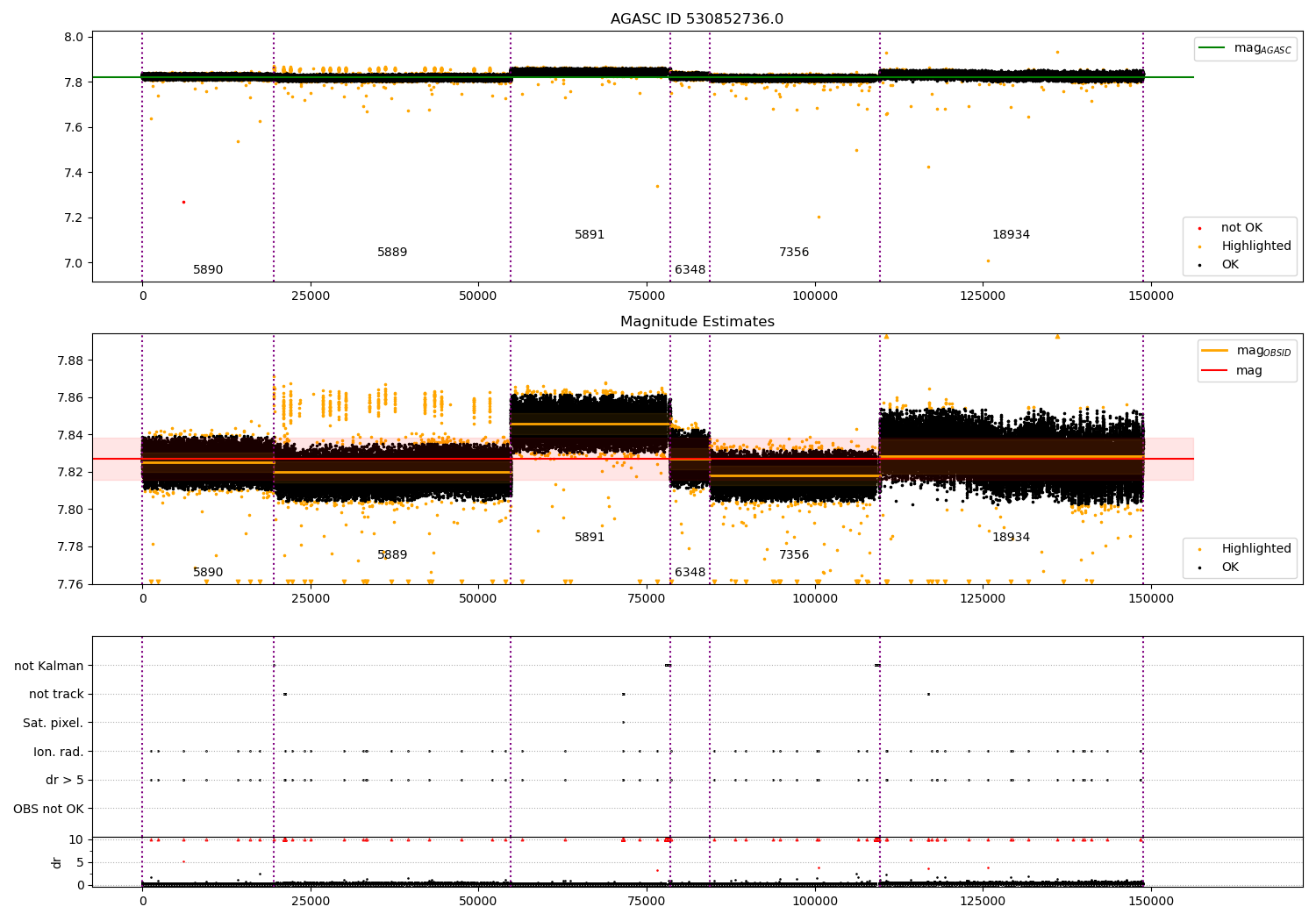Click the 'not track' row label

(56, 695)
